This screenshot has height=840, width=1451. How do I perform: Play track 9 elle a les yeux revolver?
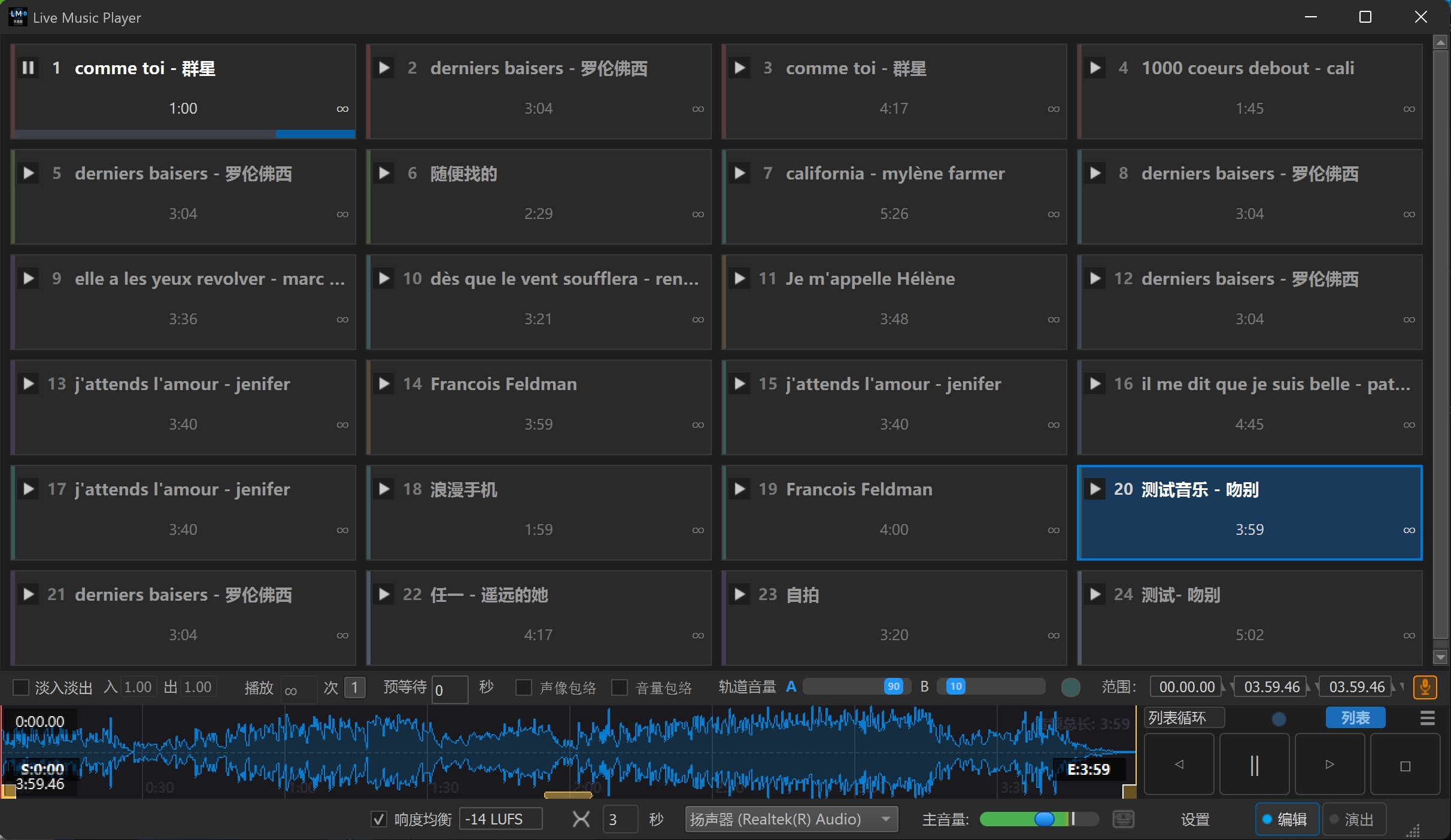point(28,278)
